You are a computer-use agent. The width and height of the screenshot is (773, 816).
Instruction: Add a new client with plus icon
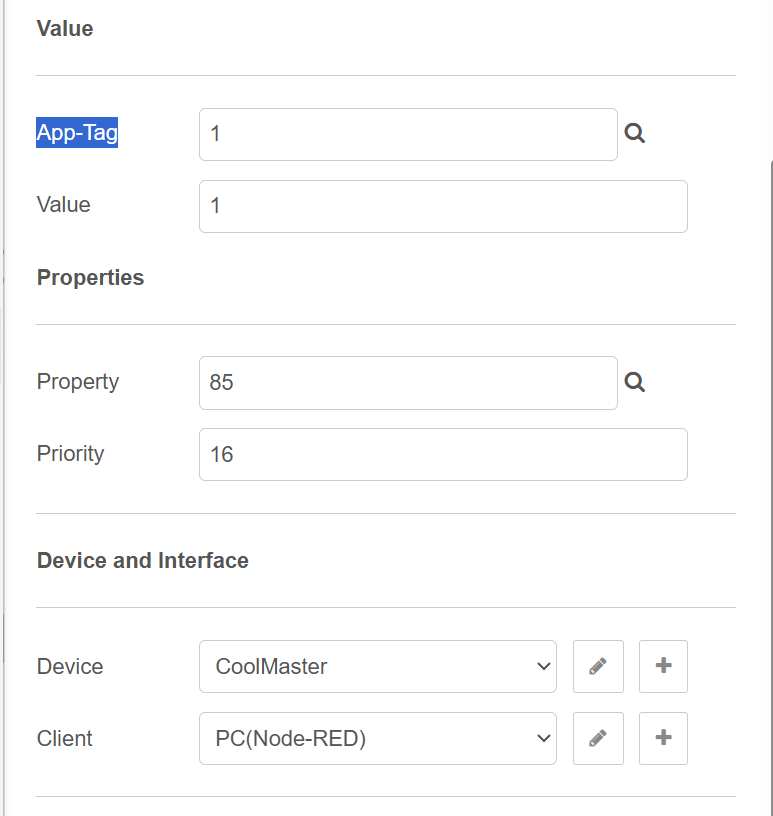663,738
